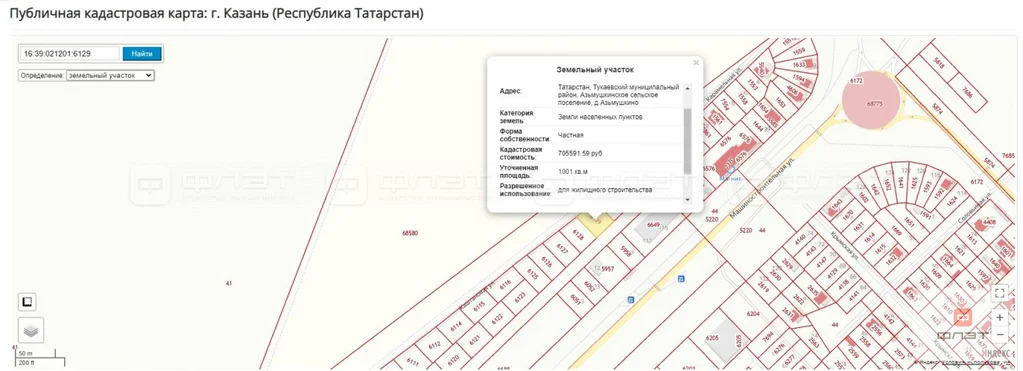Click popup scrollbar up arrow
The height and width of the screenshot is (371, 1023).
pyautogui.click(x=687, y=87)
